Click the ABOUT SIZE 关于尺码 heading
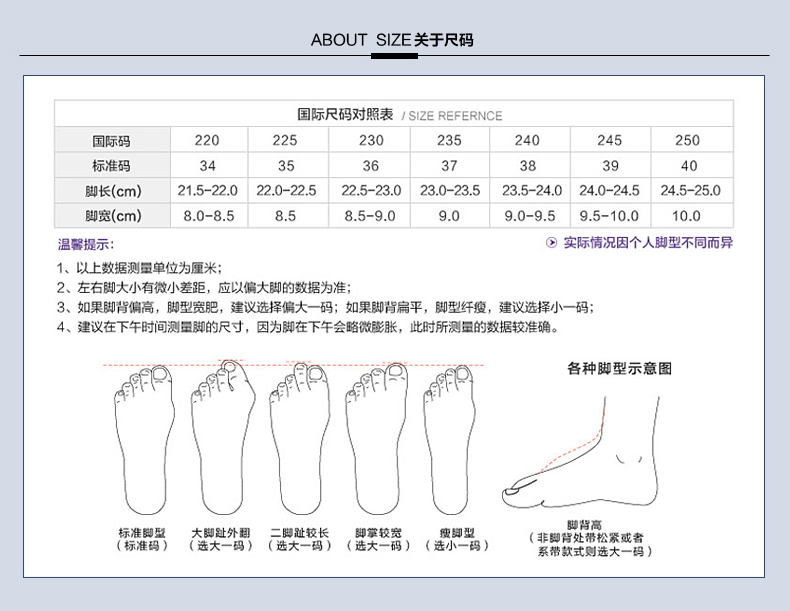The height and width of the screenshot is (611, 790). click(392, 40)
